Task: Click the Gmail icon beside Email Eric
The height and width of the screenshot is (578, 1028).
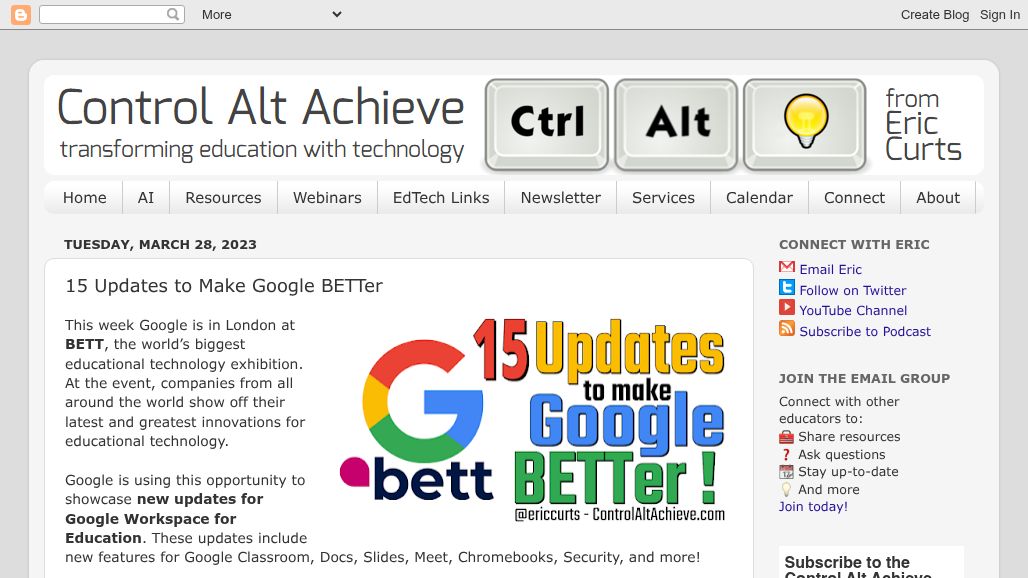Action: coord(786,268)
